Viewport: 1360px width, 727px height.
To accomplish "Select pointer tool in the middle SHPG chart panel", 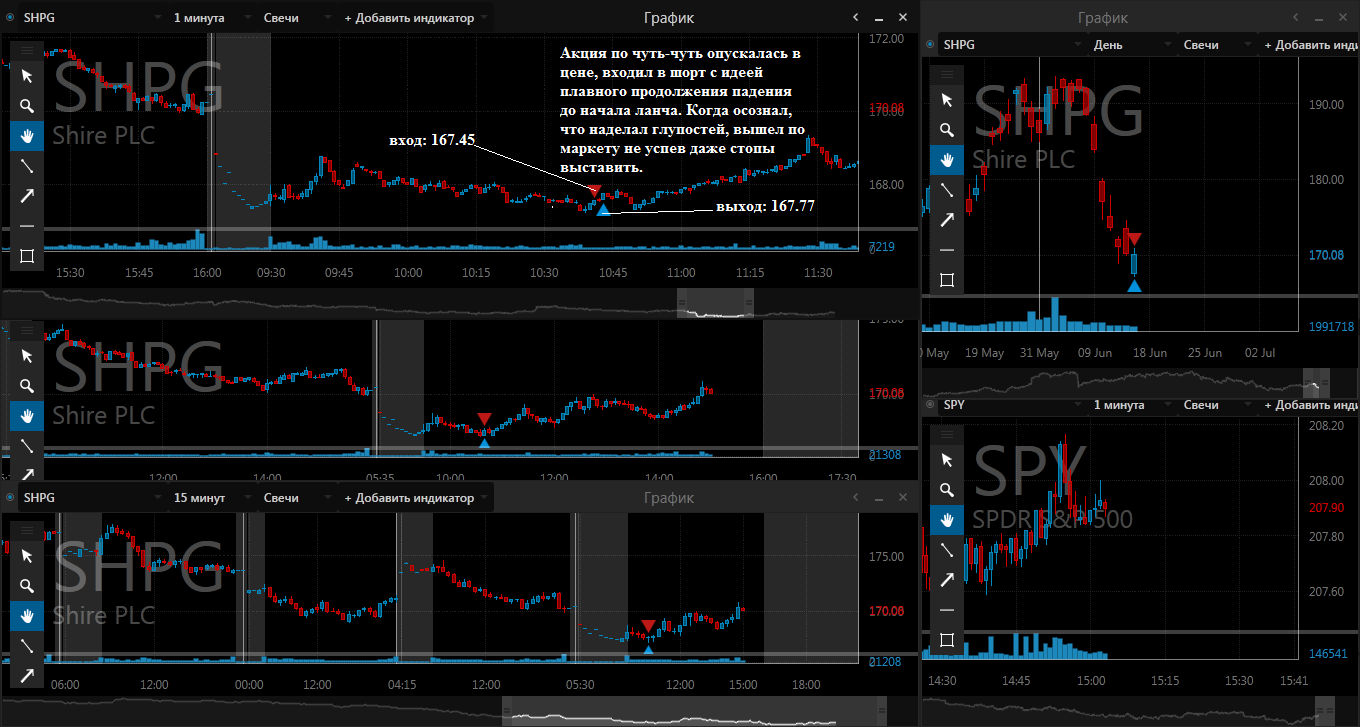I will point(27,355).
